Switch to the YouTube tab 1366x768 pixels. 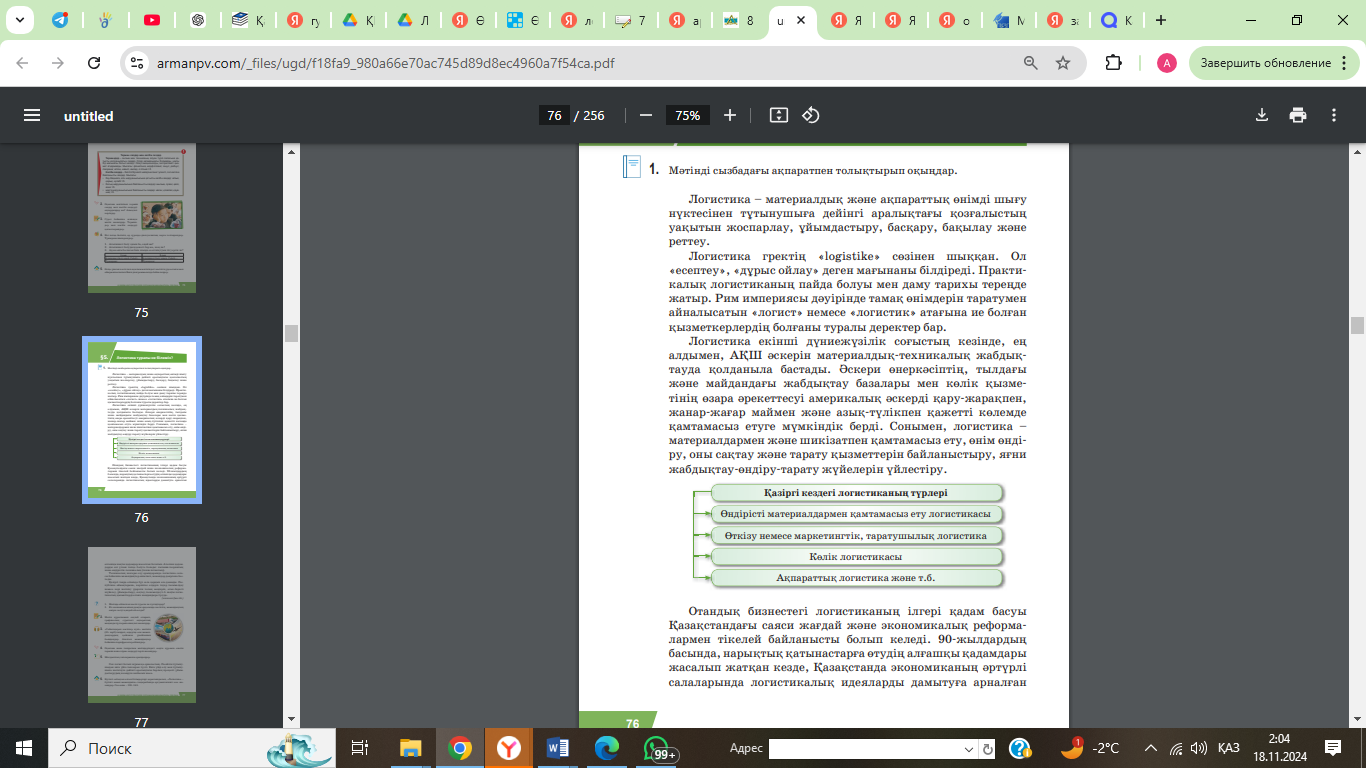click(x=152, y=20)
